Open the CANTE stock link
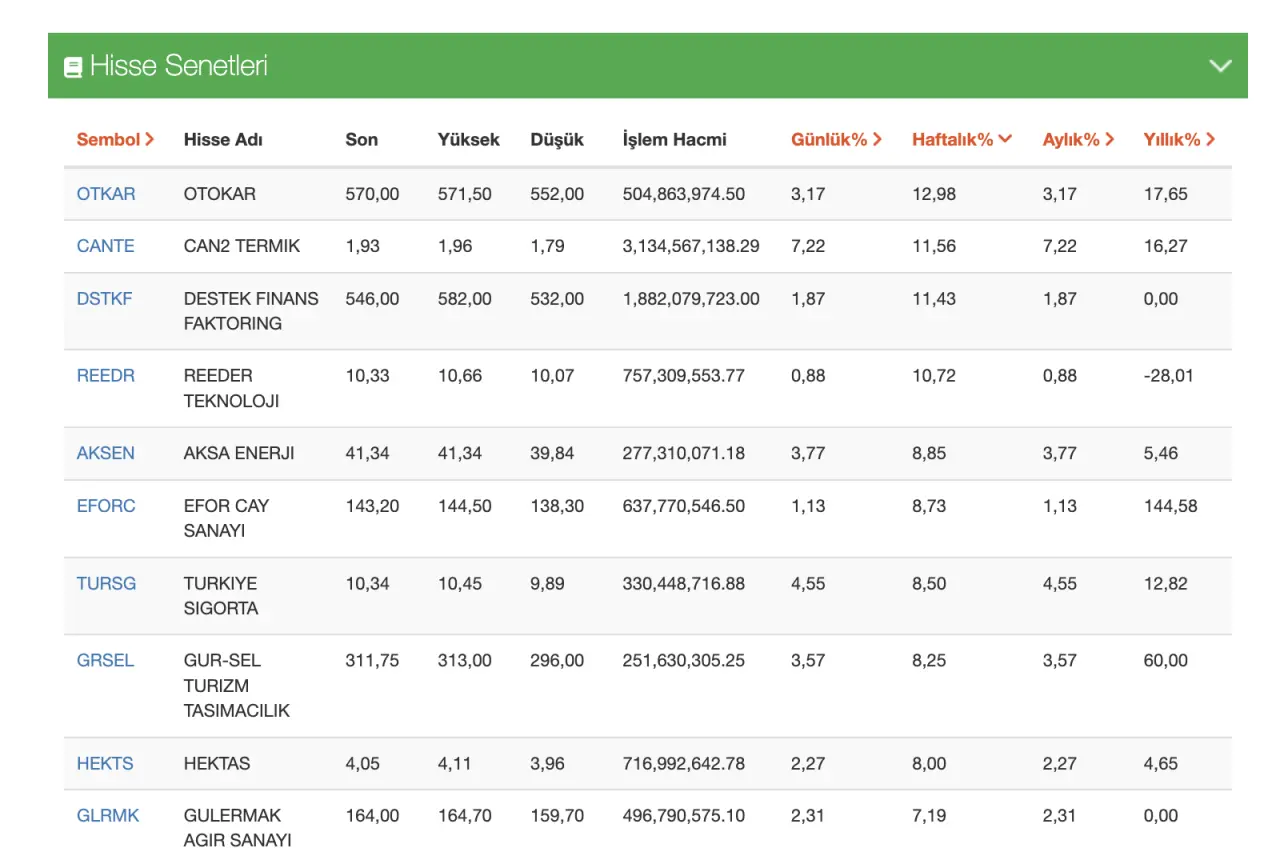This screenshot has width=1280, height=864. 105,246
